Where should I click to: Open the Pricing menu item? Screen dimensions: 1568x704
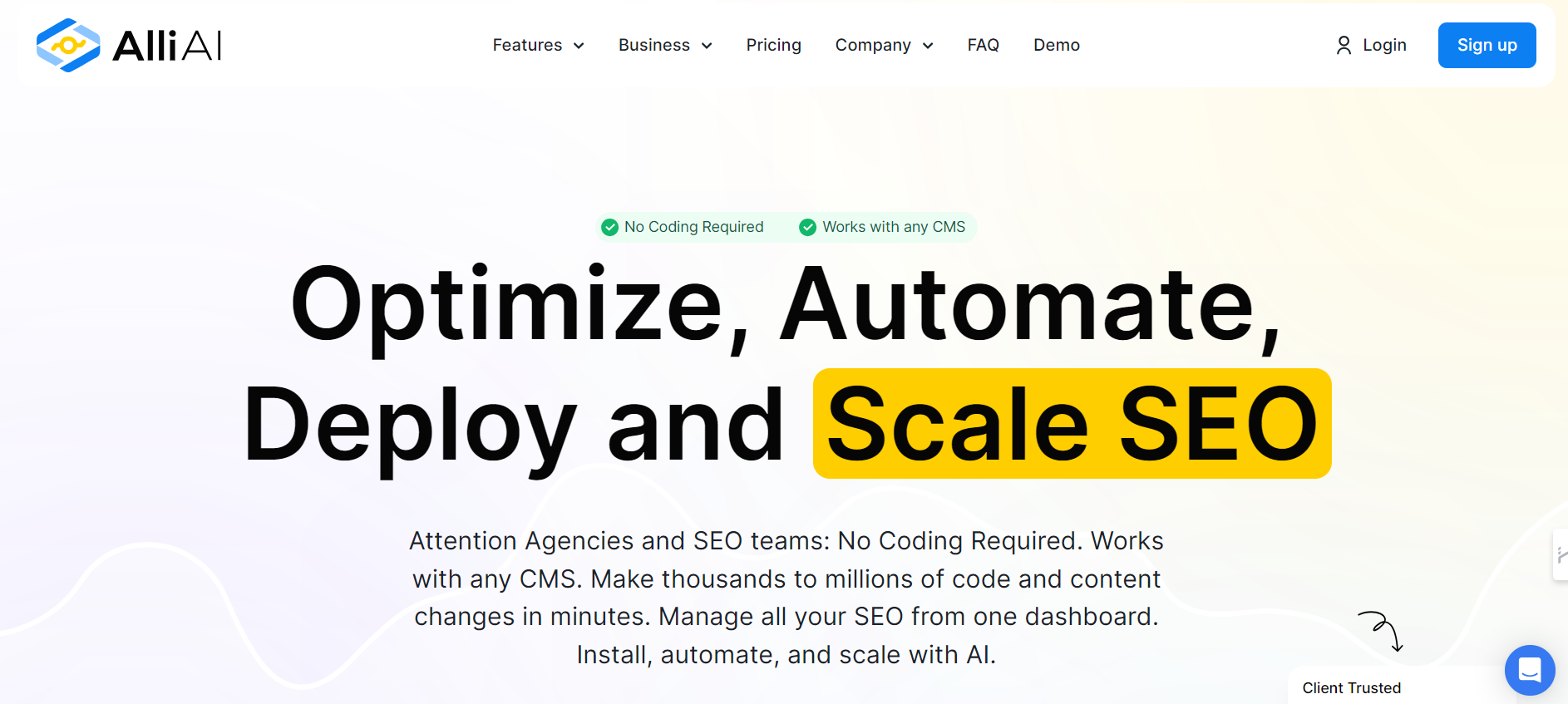click(773, 45)
